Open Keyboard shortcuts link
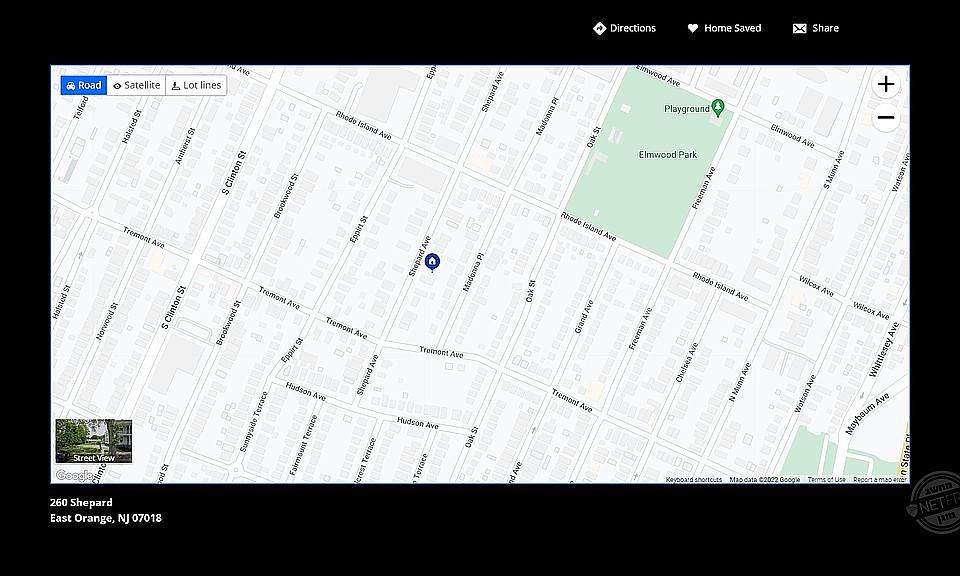The height and width of the screenshot is (576, 960). coord(694,479)
